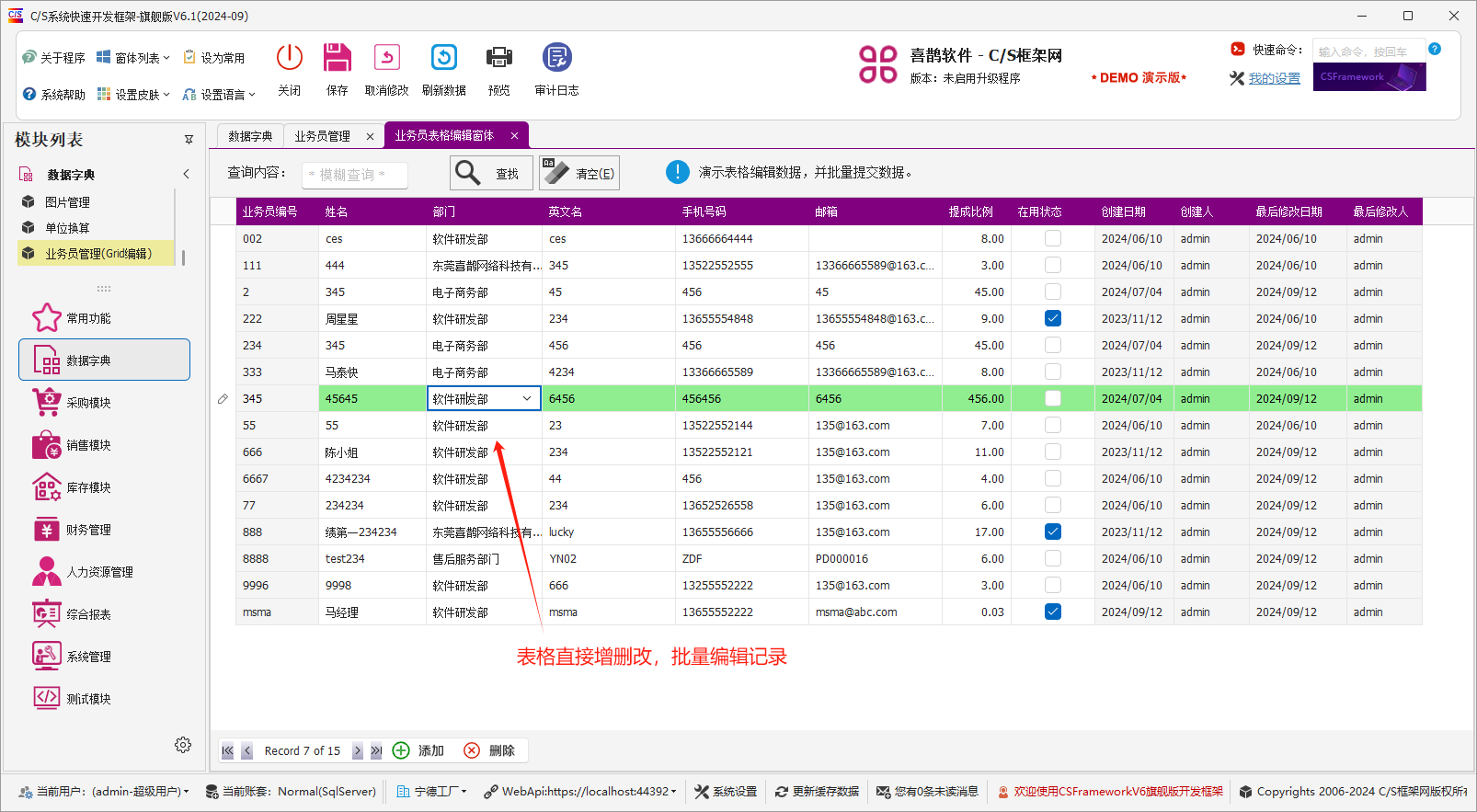This screenshot has width=1477, height=812.
Task: Click the 系统帮助 help icon
Action: (29, 94)
